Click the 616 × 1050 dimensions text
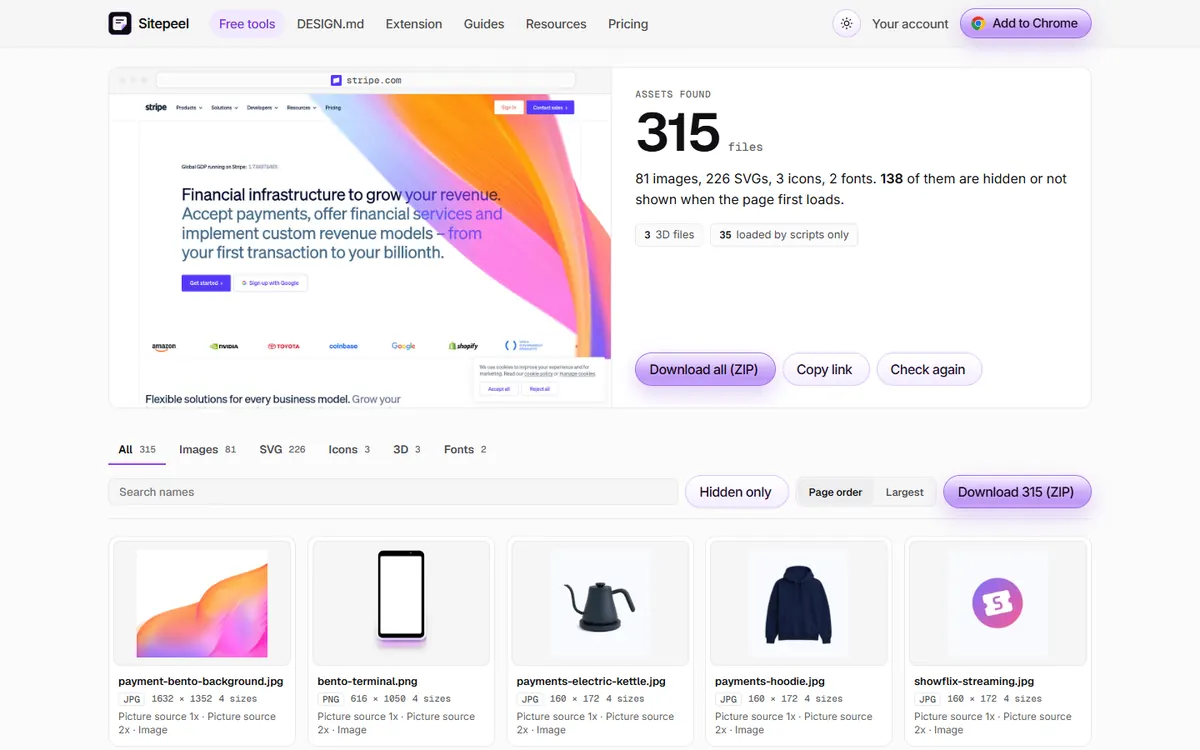The image size is (1200, 750). click(x=378, y=699)
